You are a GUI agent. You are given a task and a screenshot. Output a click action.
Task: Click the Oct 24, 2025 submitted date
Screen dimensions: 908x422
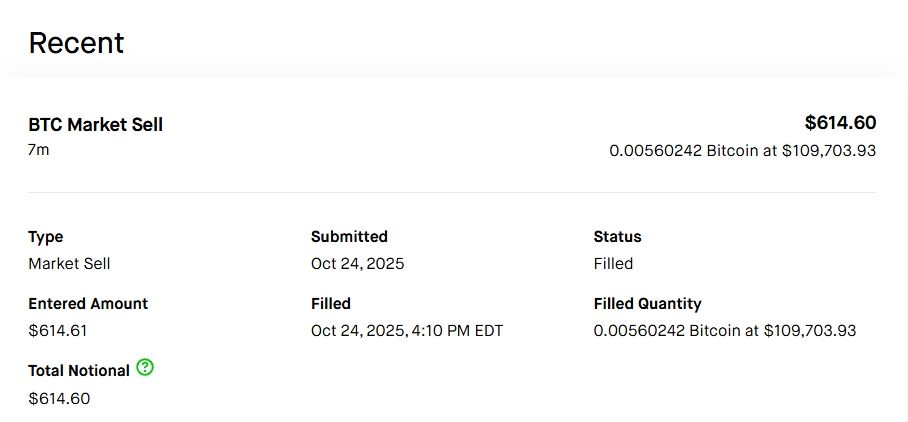click(358, 264)
